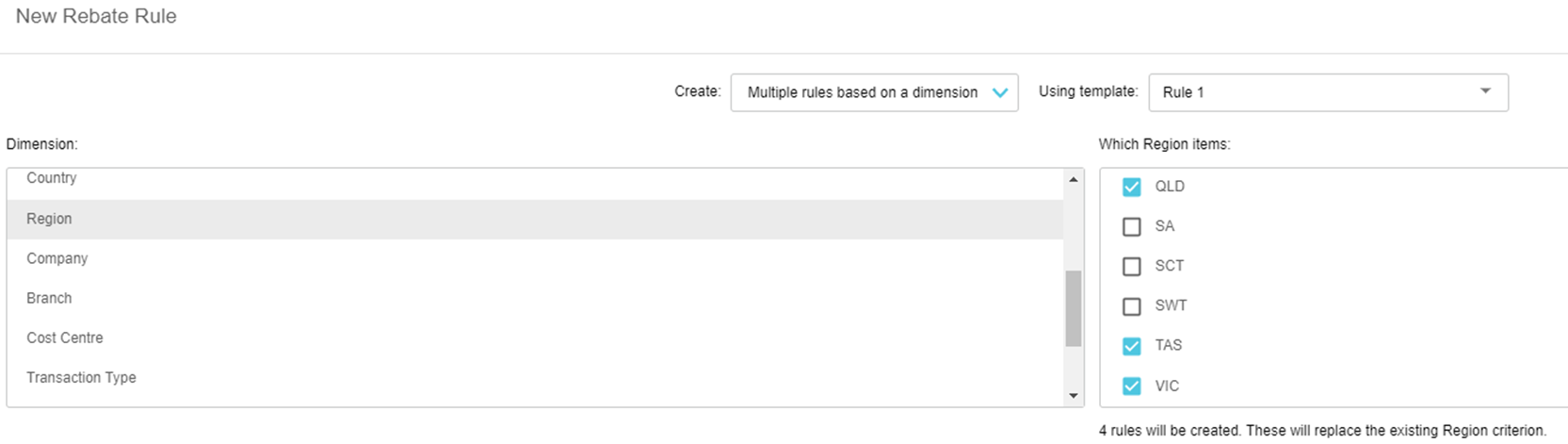
Task: Deselect the VIC region checkbox
Action: 1131,386
